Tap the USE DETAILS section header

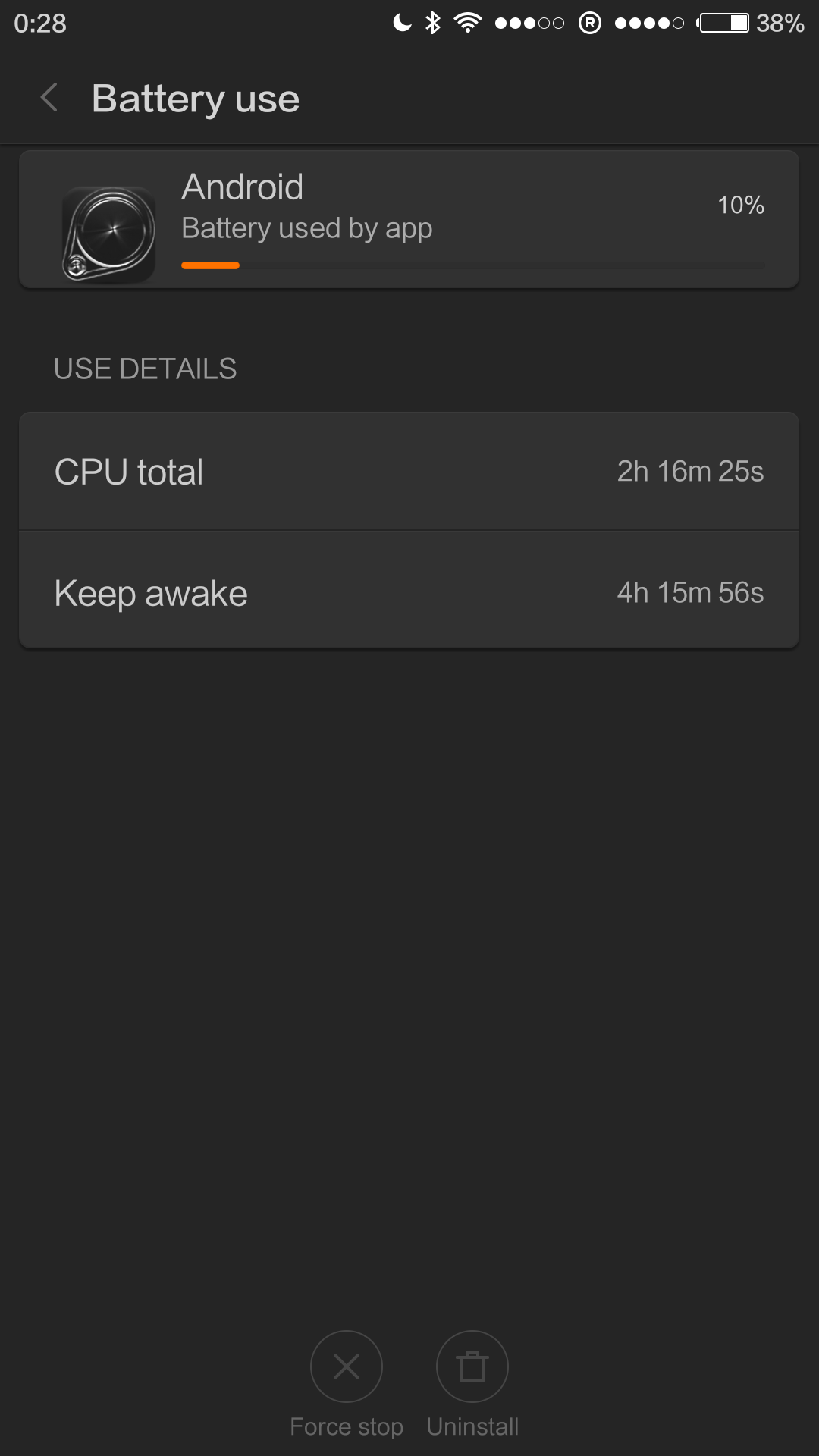[x=146, y=369]
